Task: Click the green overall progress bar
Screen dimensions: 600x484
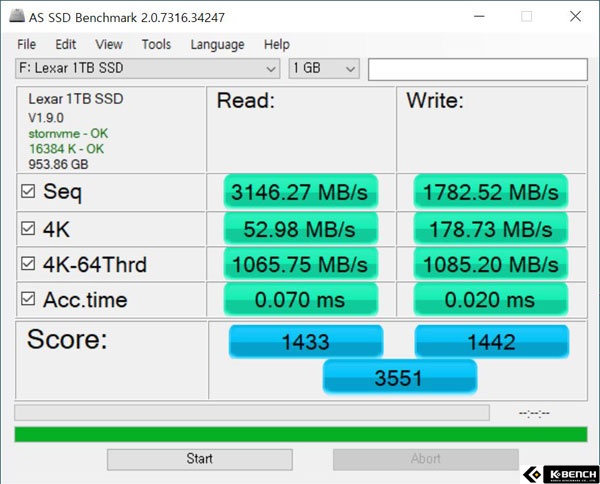Action: pos(301,434)
